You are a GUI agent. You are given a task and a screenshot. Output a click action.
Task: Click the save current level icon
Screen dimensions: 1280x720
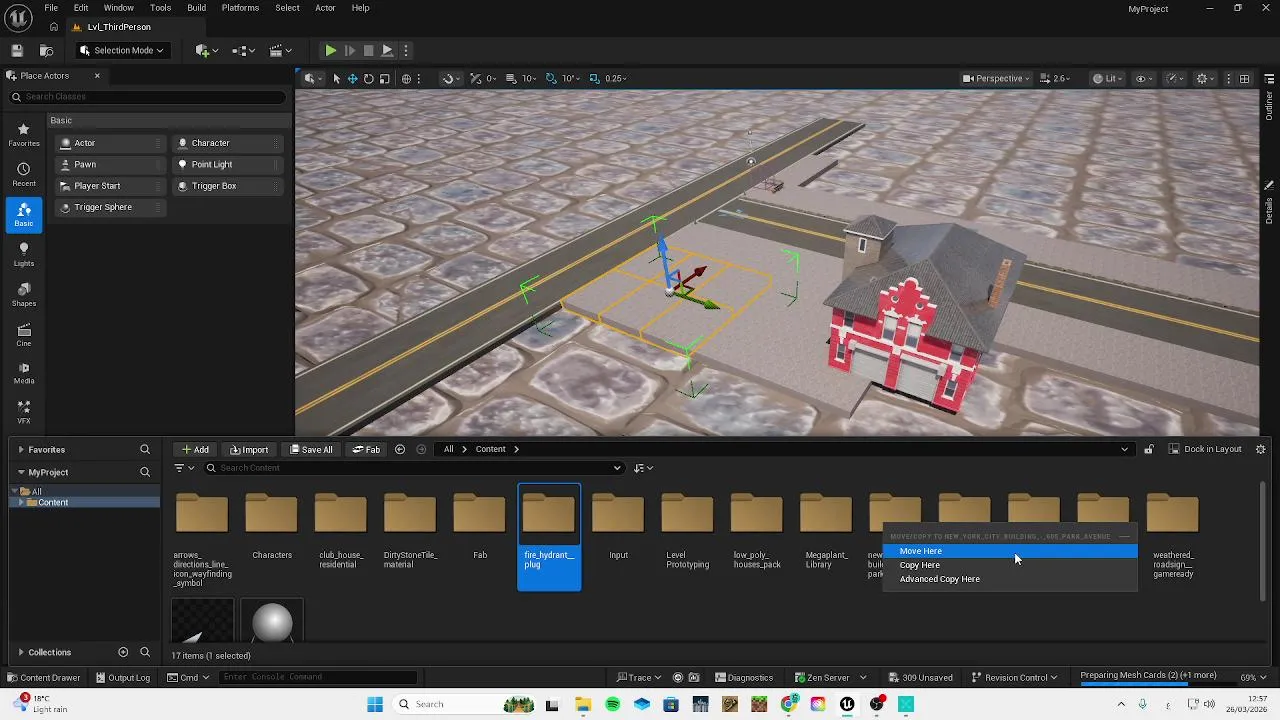coord(17,50)
